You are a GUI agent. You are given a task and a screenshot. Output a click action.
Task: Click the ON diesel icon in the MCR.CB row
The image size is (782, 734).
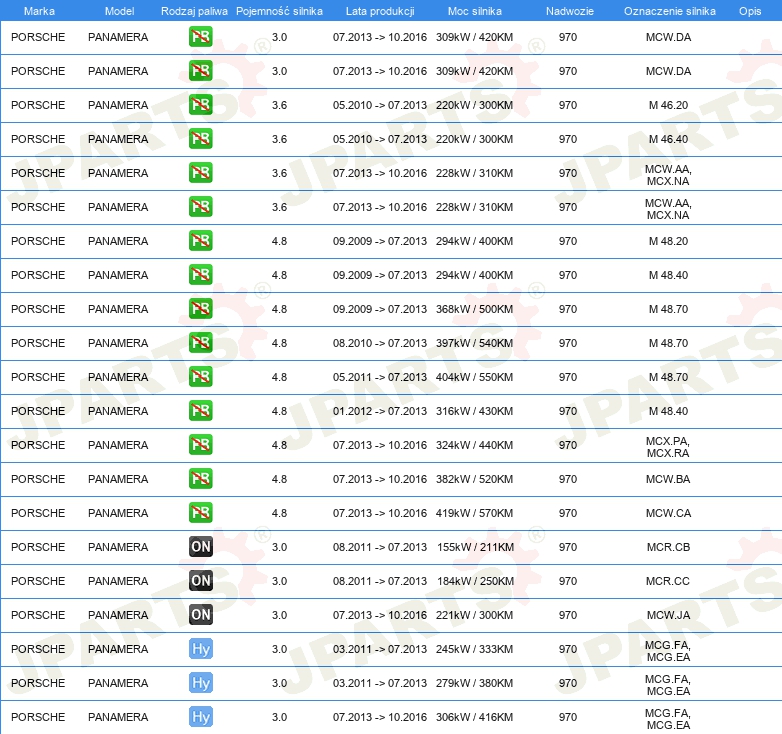tap(200, 547)
